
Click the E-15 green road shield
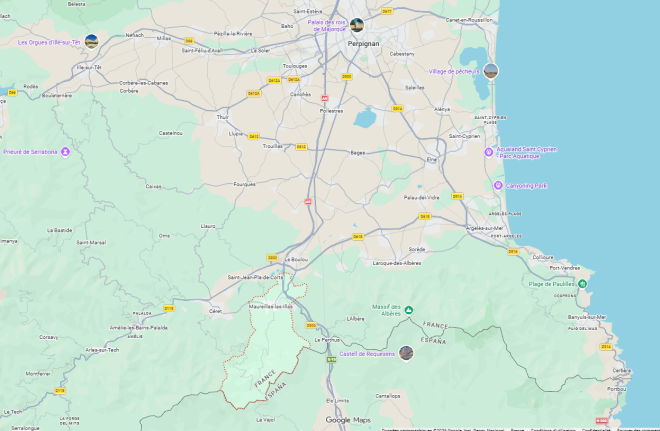coord(331,359)
